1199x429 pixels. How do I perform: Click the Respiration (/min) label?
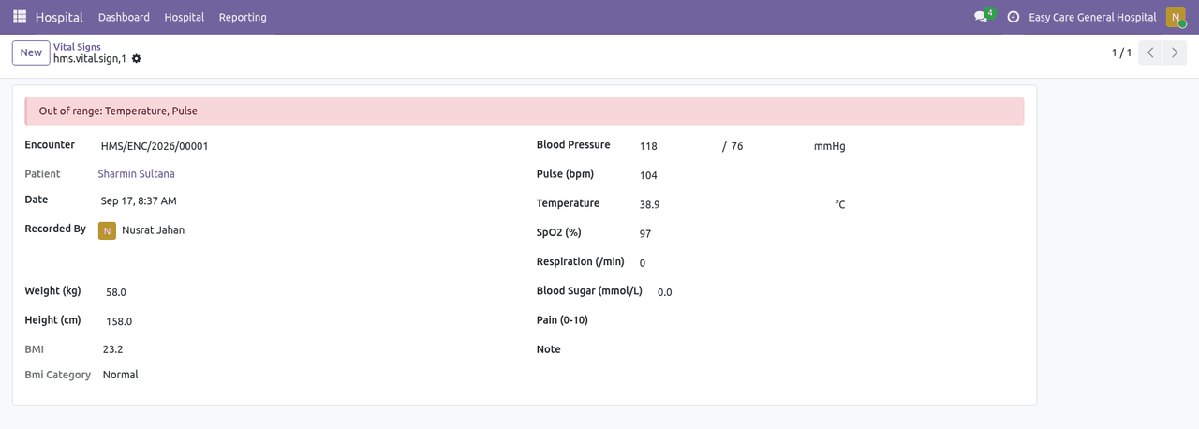(580, 262)
